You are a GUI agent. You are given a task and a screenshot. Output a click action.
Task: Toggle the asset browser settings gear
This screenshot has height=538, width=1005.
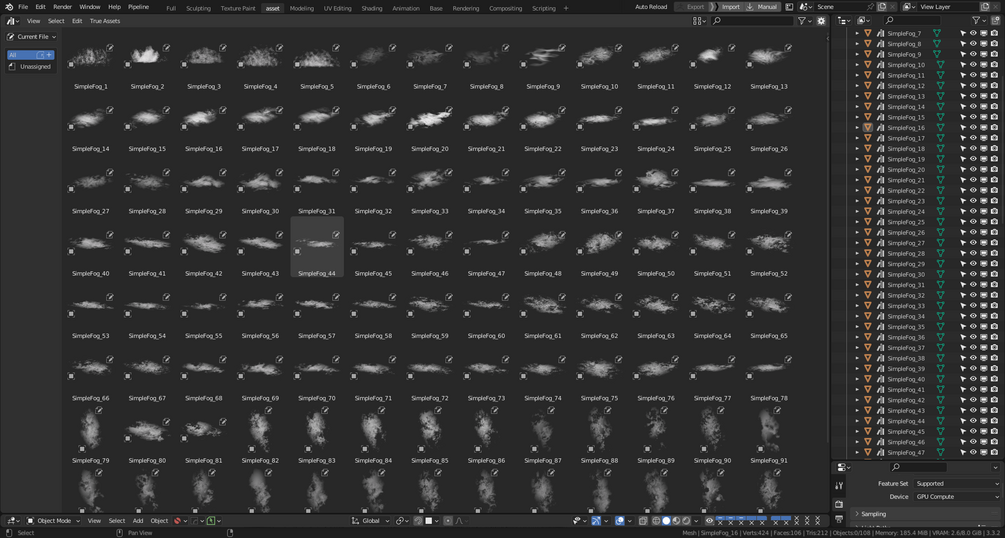tap(822, 21)
